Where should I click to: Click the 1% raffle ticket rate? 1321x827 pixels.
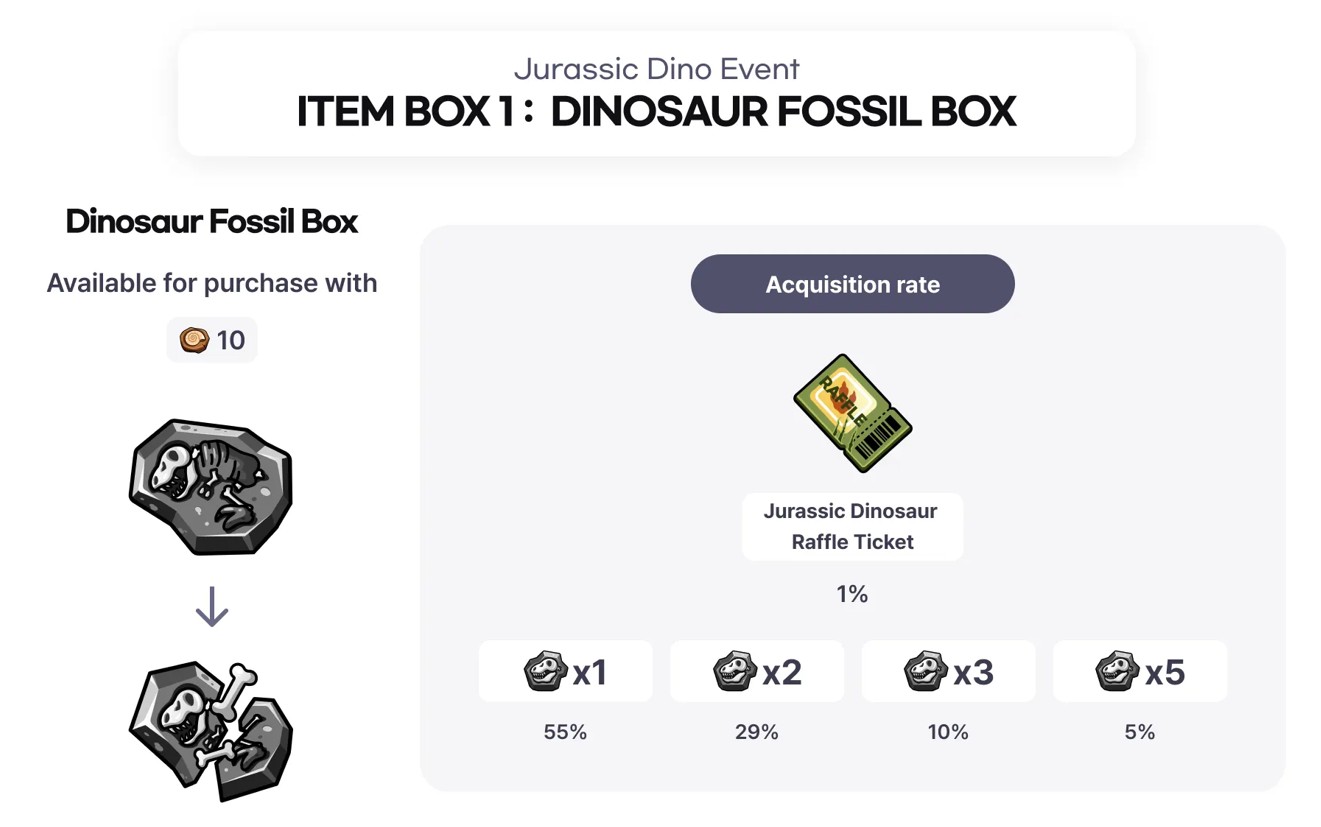tap(852, 594)
